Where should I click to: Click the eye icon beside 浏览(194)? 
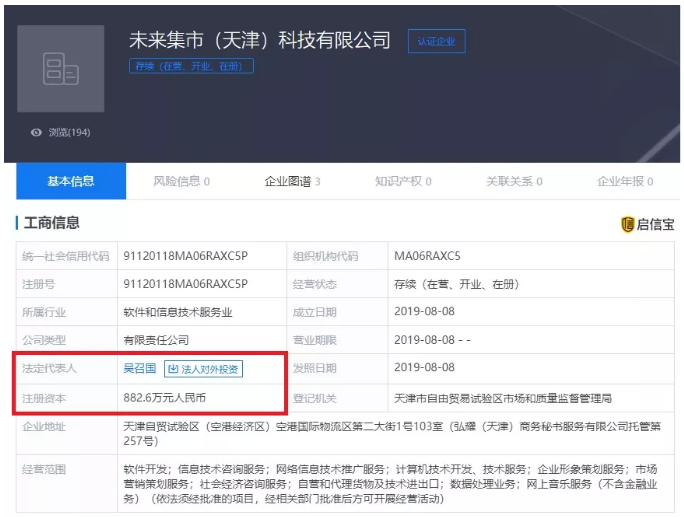pos(37,132)
